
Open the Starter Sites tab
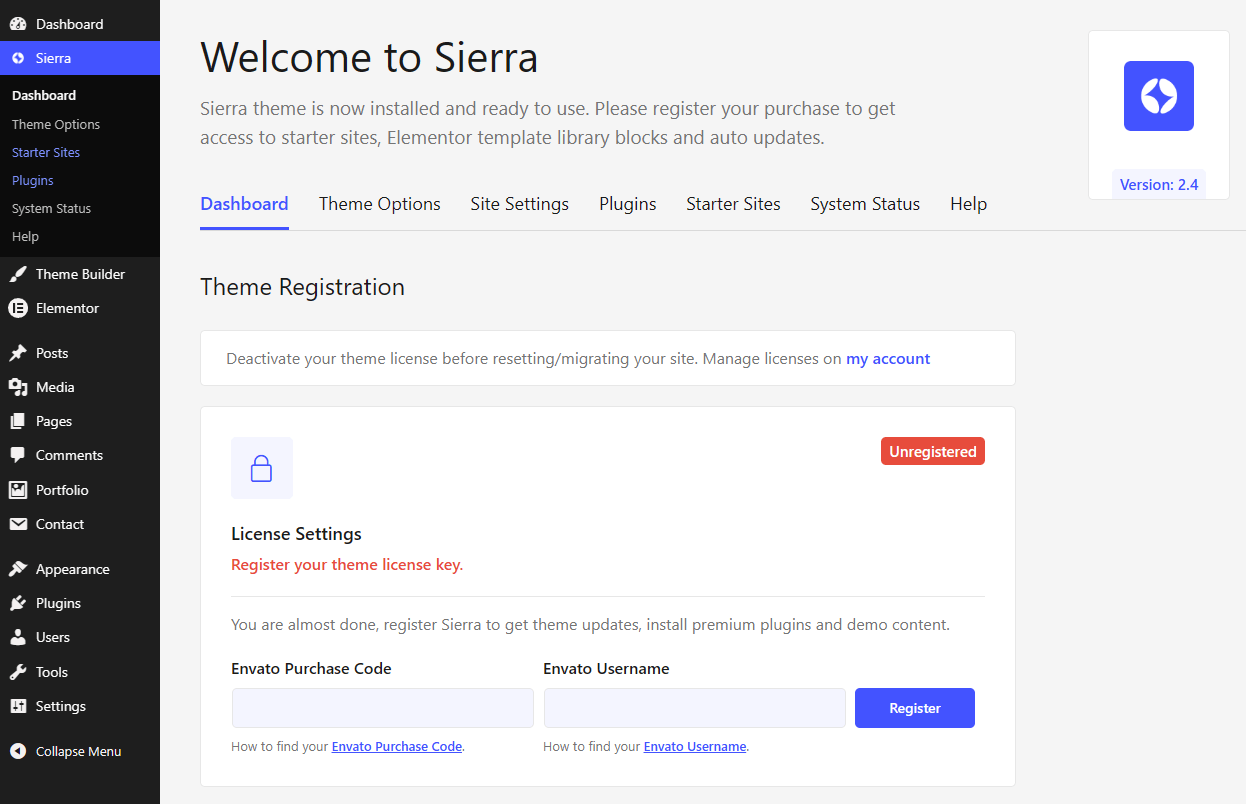click(x=733, y=204)
